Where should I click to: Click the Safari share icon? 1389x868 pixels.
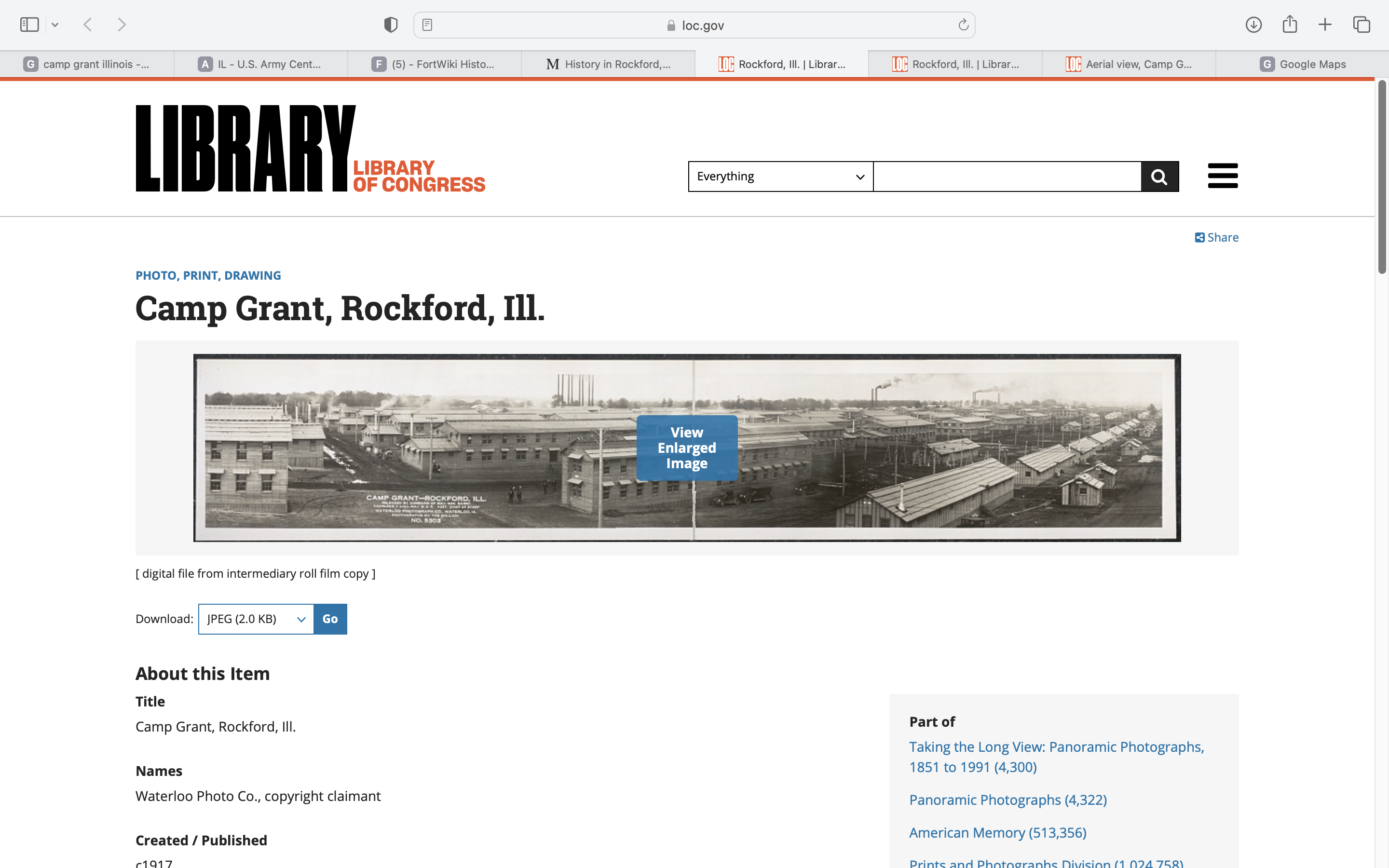coord(1290,25)
